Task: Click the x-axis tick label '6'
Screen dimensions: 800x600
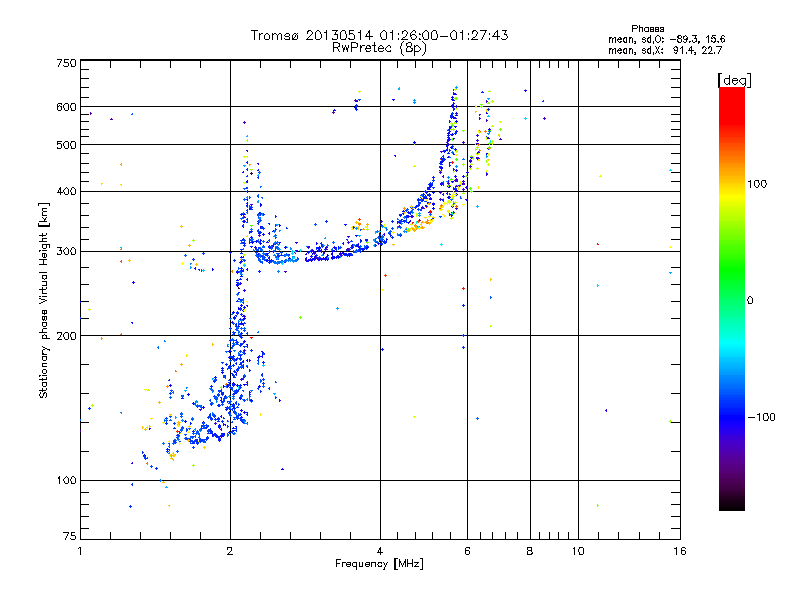Action: pos(467,551)
